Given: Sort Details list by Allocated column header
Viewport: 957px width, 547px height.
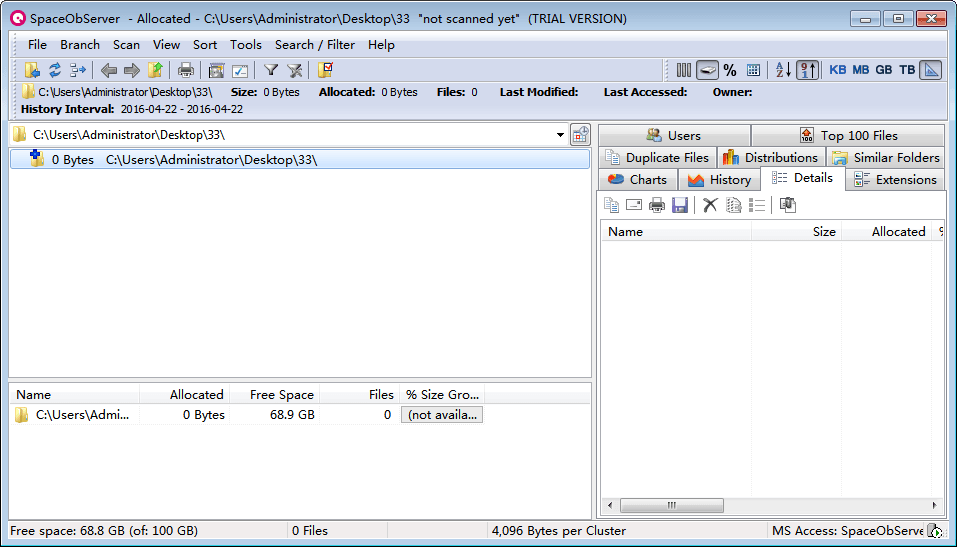Looking at the screenshot, I should 887,231.
